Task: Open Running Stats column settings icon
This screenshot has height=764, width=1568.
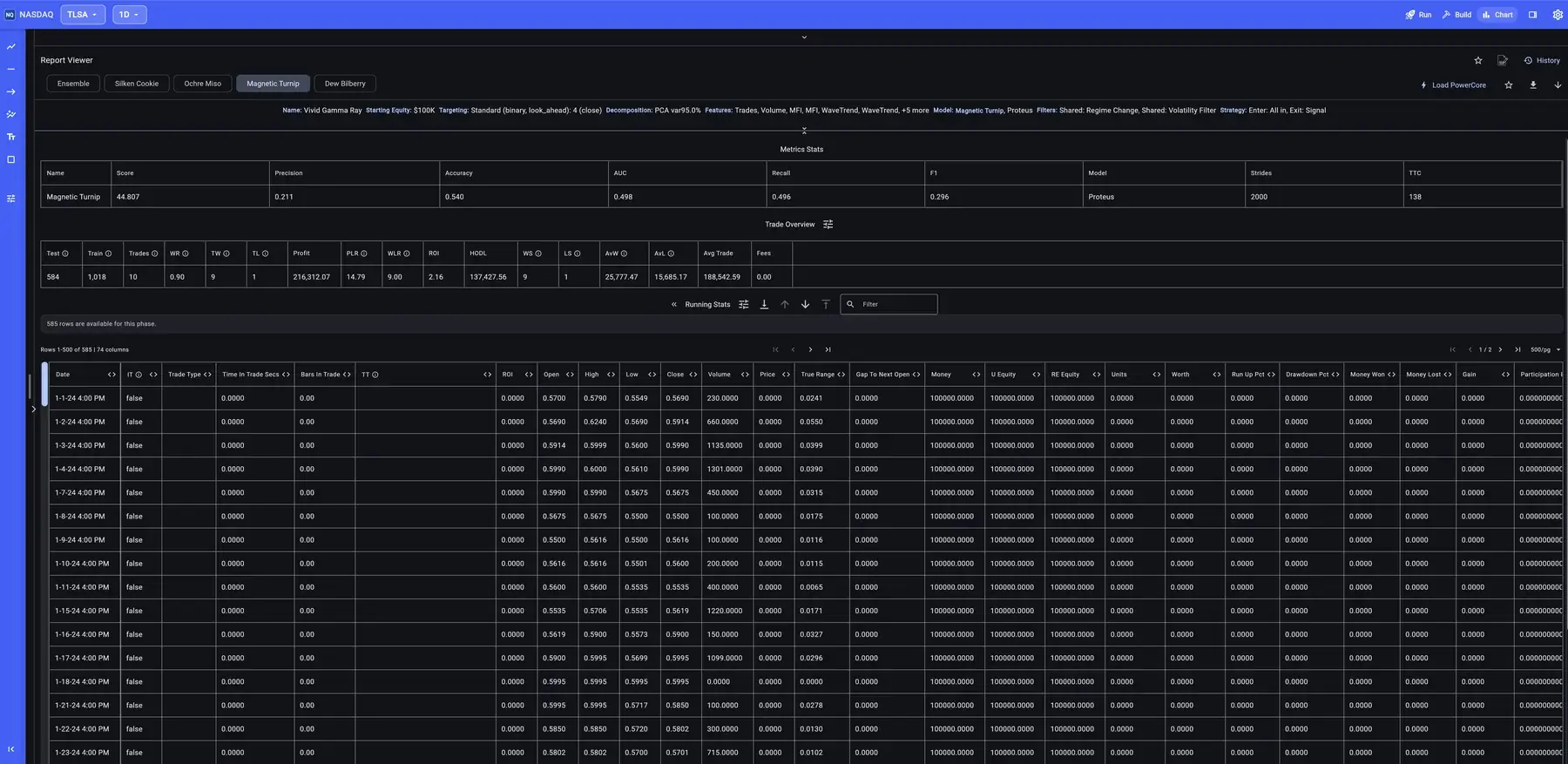Action: (744, 304)
